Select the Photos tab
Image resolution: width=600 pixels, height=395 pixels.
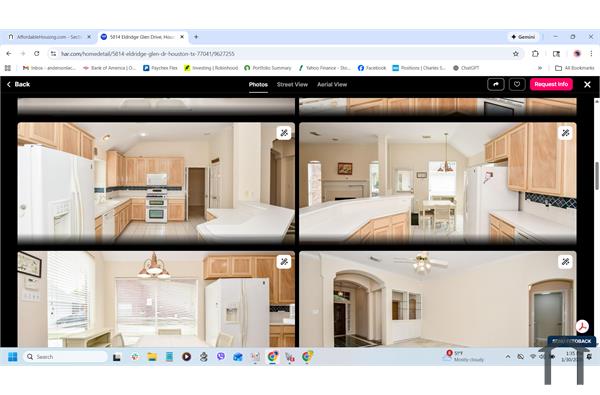click(258, 85)
